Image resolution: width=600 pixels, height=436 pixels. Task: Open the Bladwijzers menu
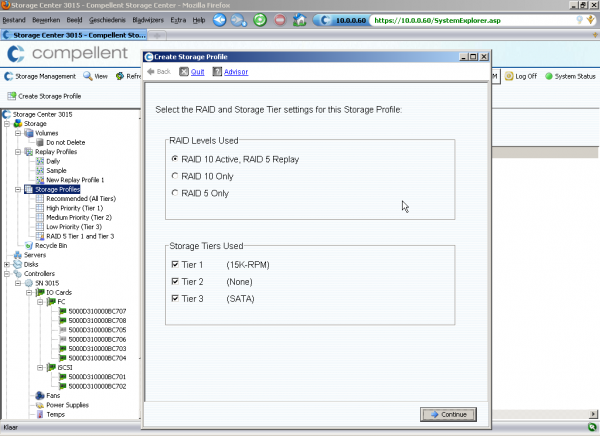point(146,20)
